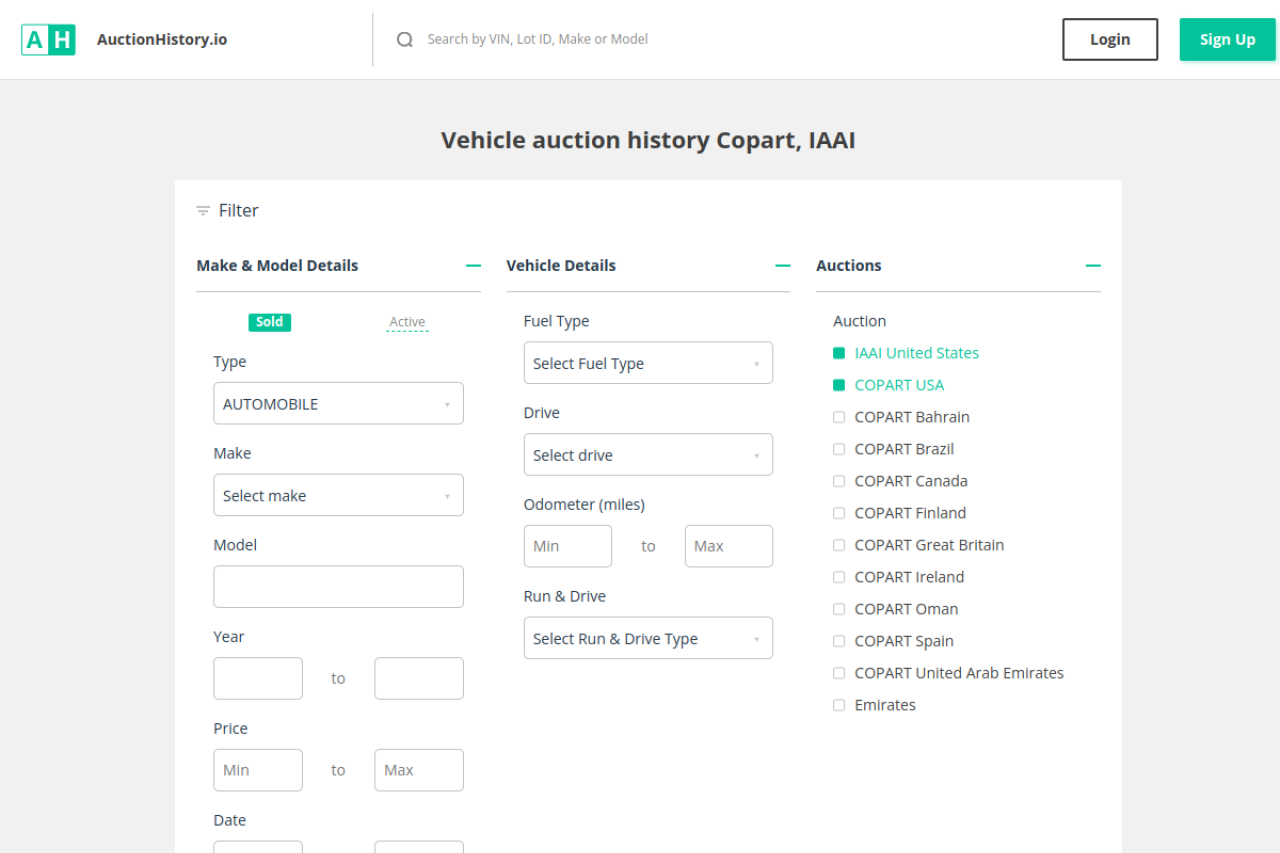Open the Select make dropdown

tap(338, 496)
